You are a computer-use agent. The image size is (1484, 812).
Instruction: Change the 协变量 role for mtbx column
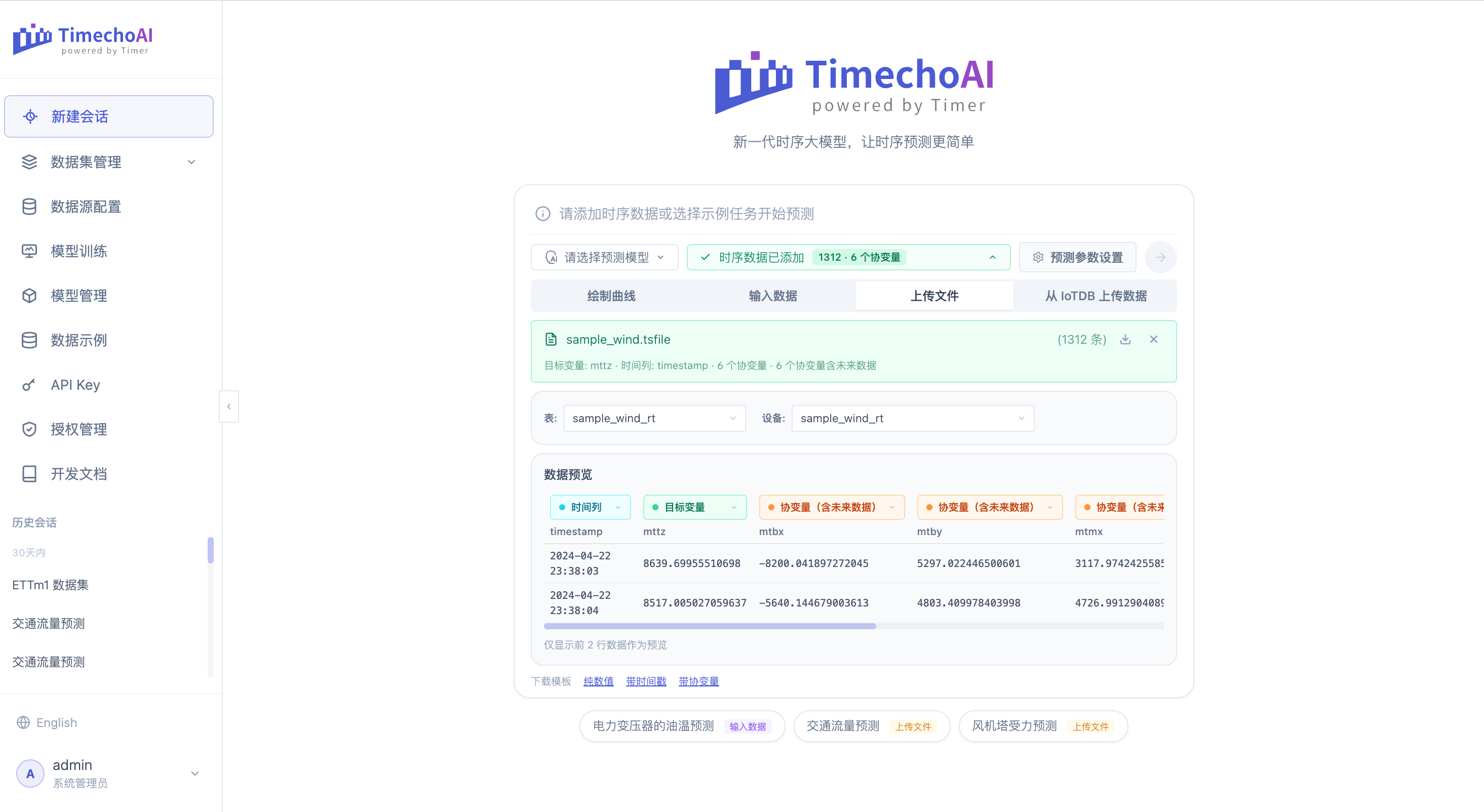(831, 507)
